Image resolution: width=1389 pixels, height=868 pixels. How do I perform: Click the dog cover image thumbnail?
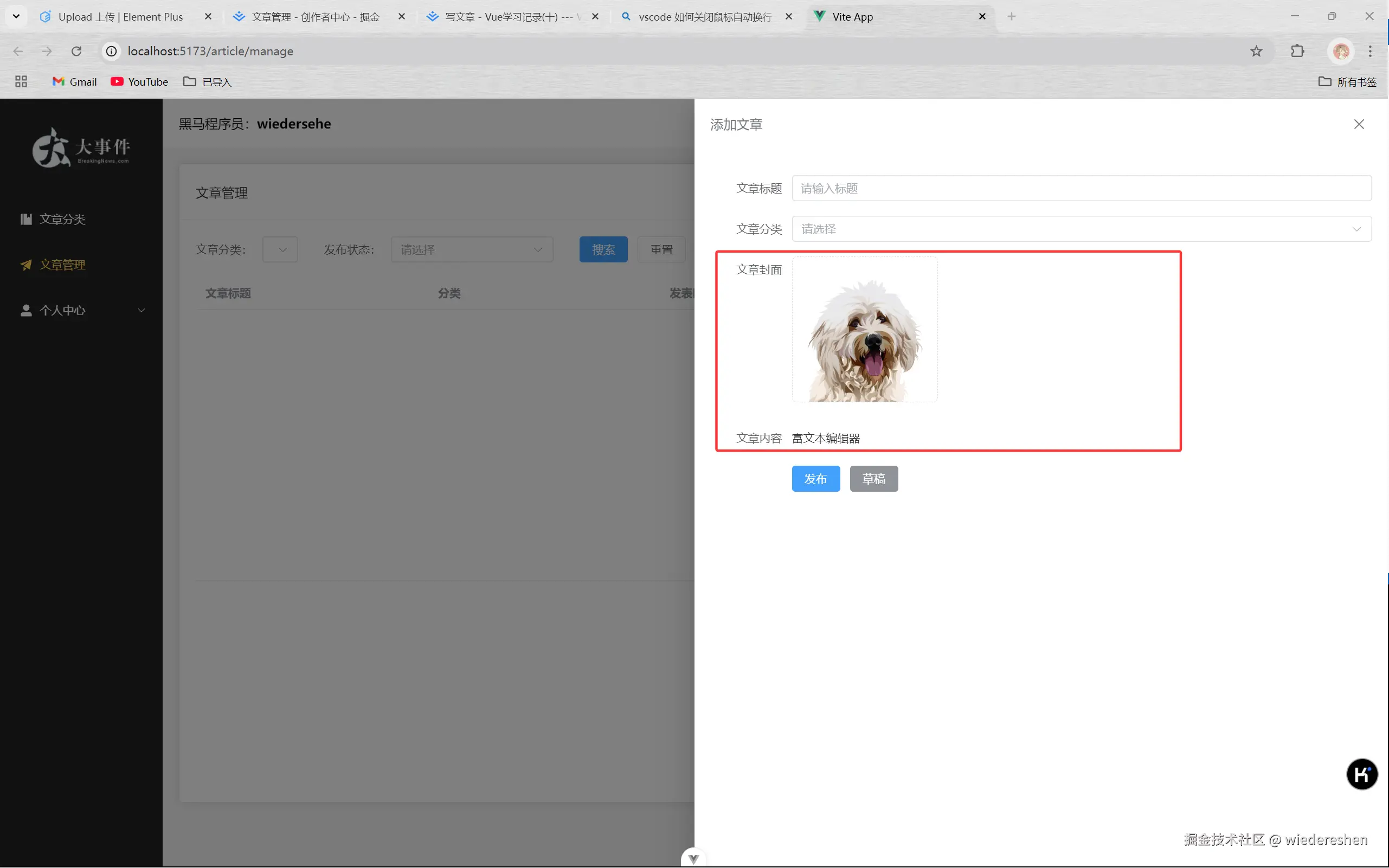click(x=864, y=330)
